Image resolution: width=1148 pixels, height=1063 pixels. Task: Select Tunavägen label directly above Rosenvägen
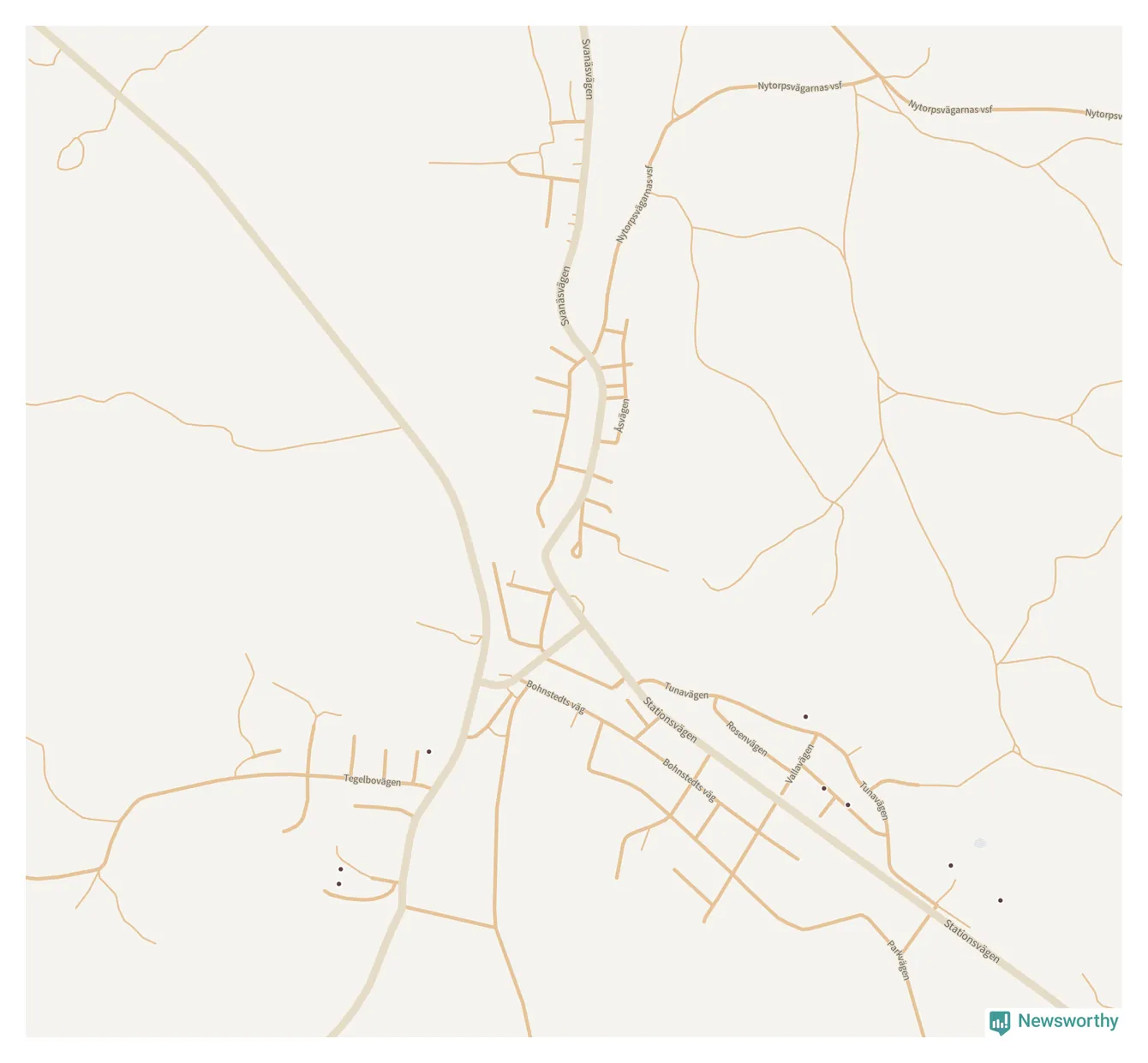[686, 690]
